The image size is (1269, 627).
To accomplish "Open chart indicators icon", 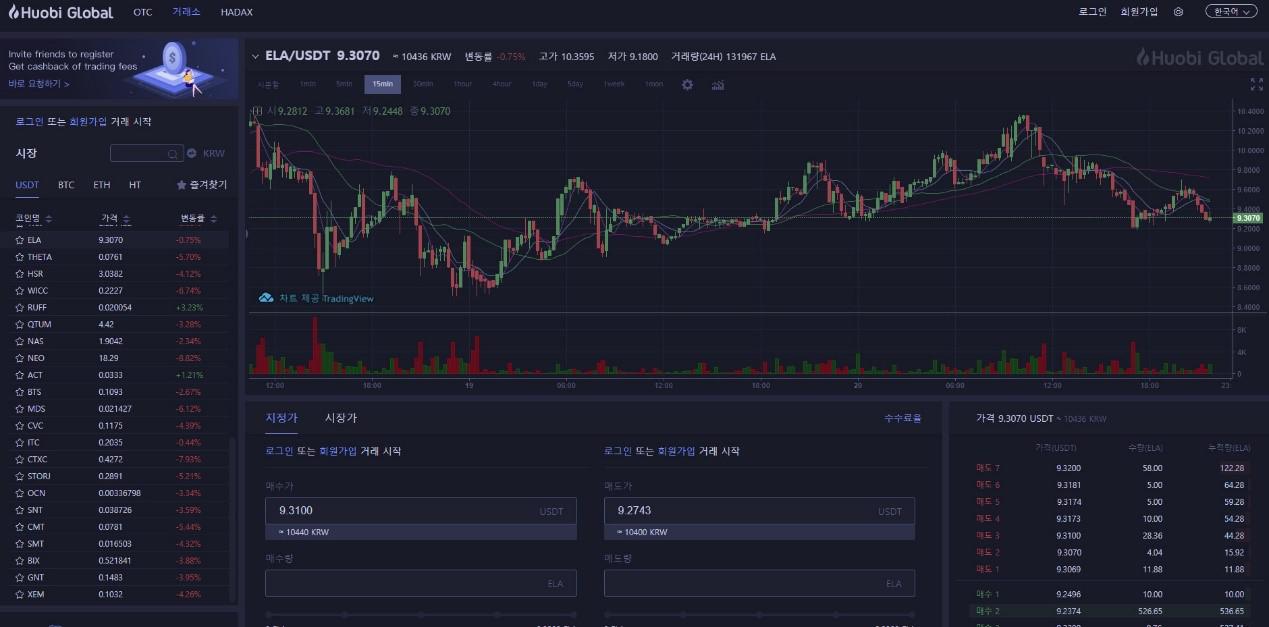I will 718,84.
